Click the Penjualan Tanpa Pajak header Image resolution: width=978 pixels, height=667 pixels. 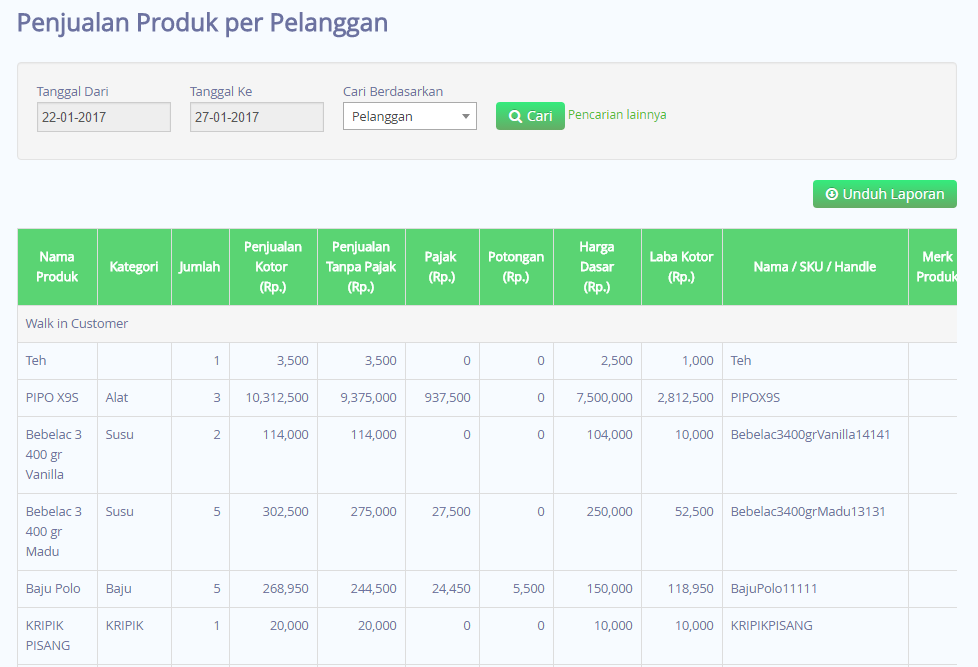(x=361, y=267)
